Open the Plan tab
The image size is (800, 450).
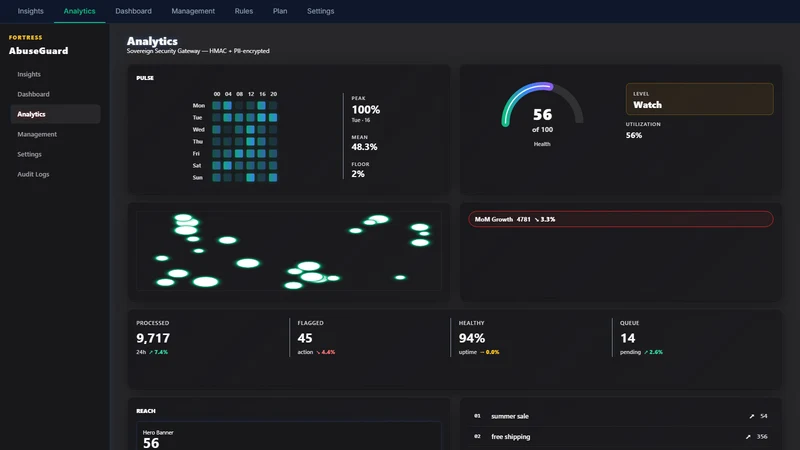(280, 11)
